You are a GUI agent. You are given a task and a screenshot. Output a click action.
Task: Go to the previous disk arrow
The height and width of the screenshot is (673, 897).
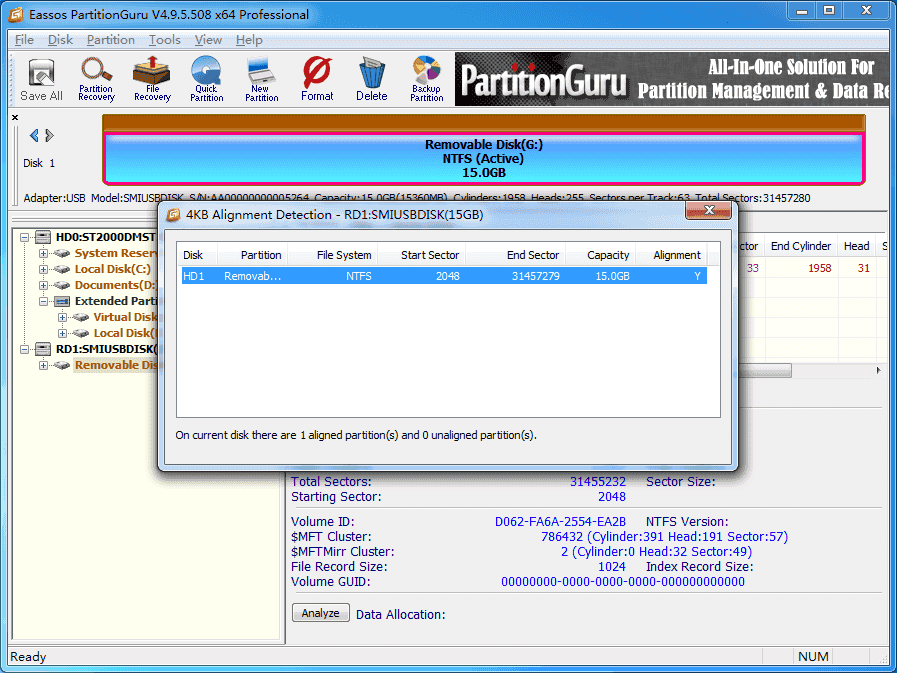click(34, 136)
